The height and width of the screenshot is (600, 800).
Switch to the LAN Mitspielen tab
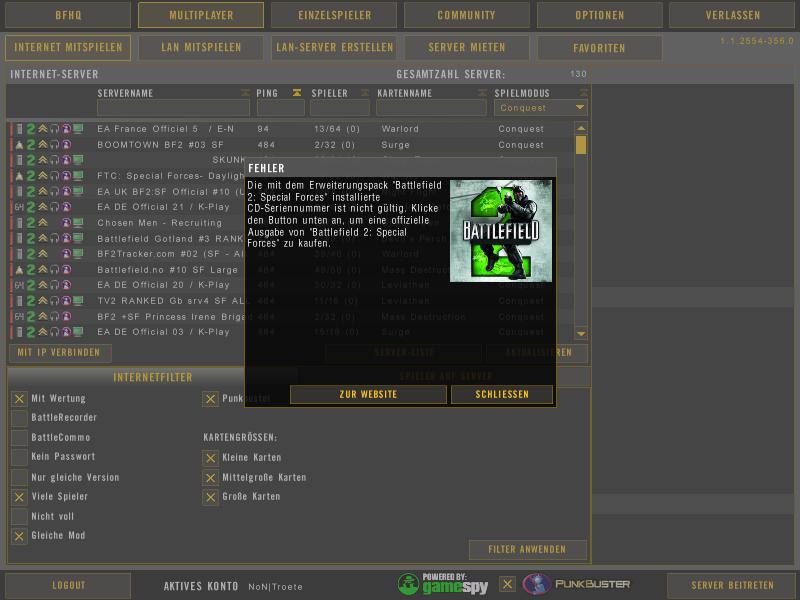click(201, 47)
